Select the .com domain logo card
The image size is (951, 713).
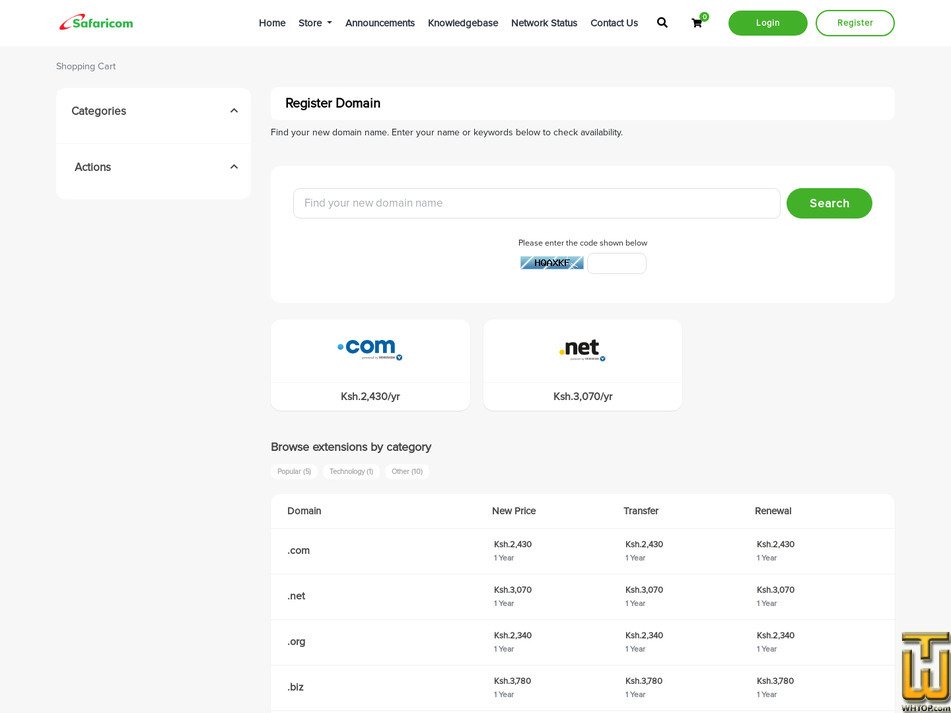click(x=370, y=350)
